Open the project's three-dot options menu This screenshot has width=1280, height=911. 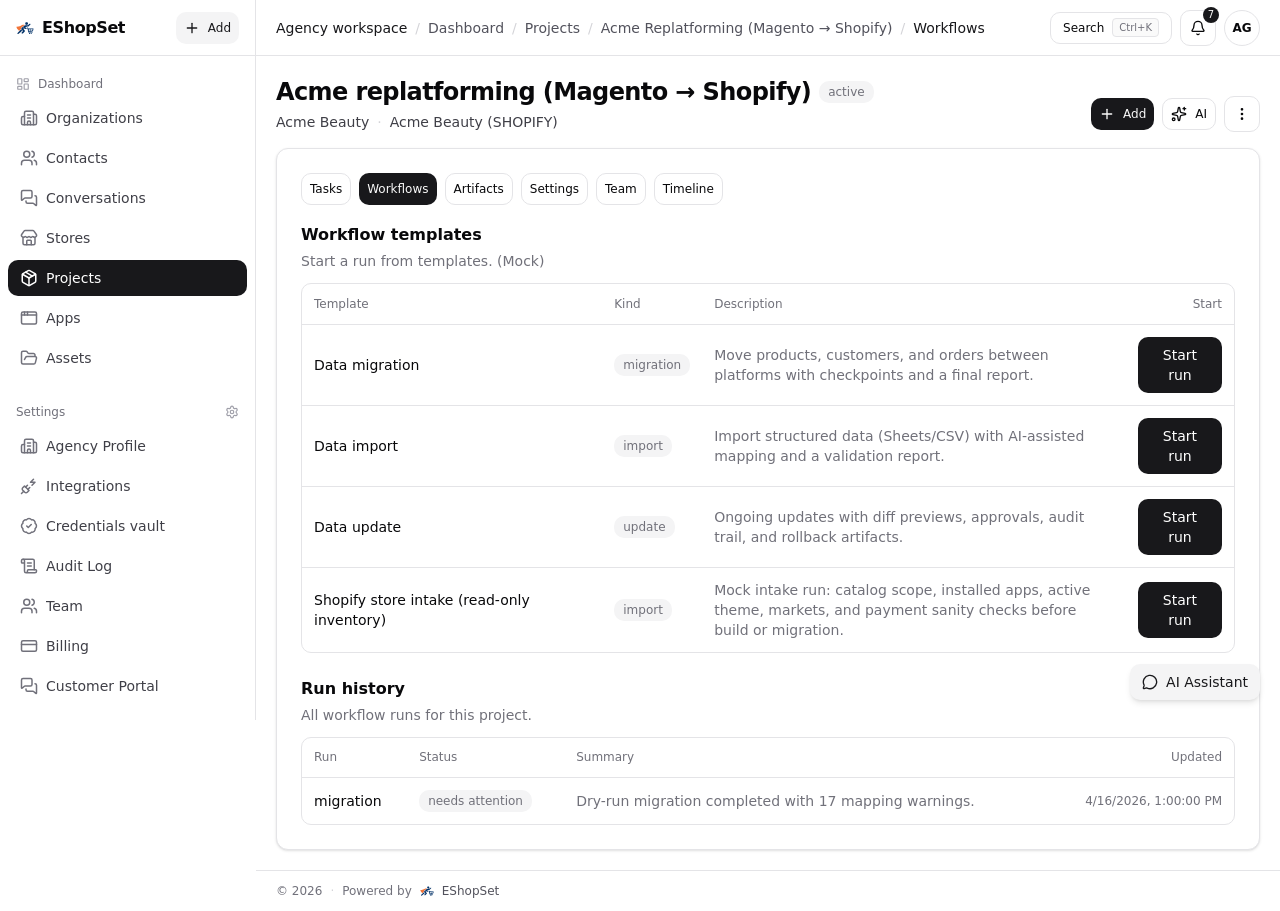(1242, 114)
